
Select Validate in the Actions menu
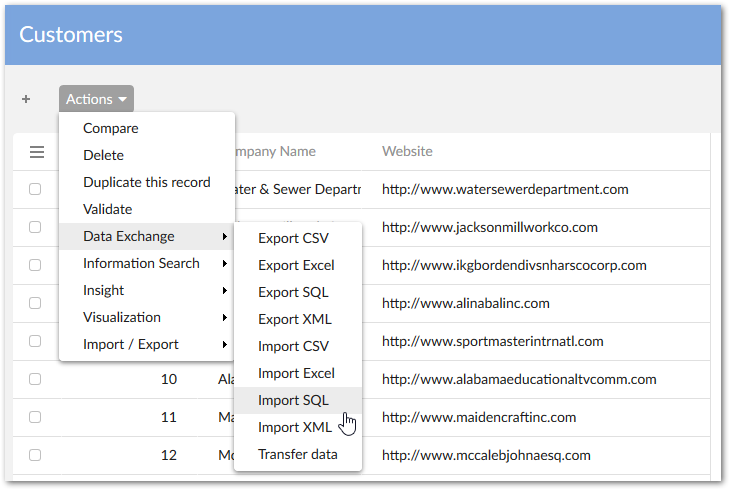pos(147,209)
